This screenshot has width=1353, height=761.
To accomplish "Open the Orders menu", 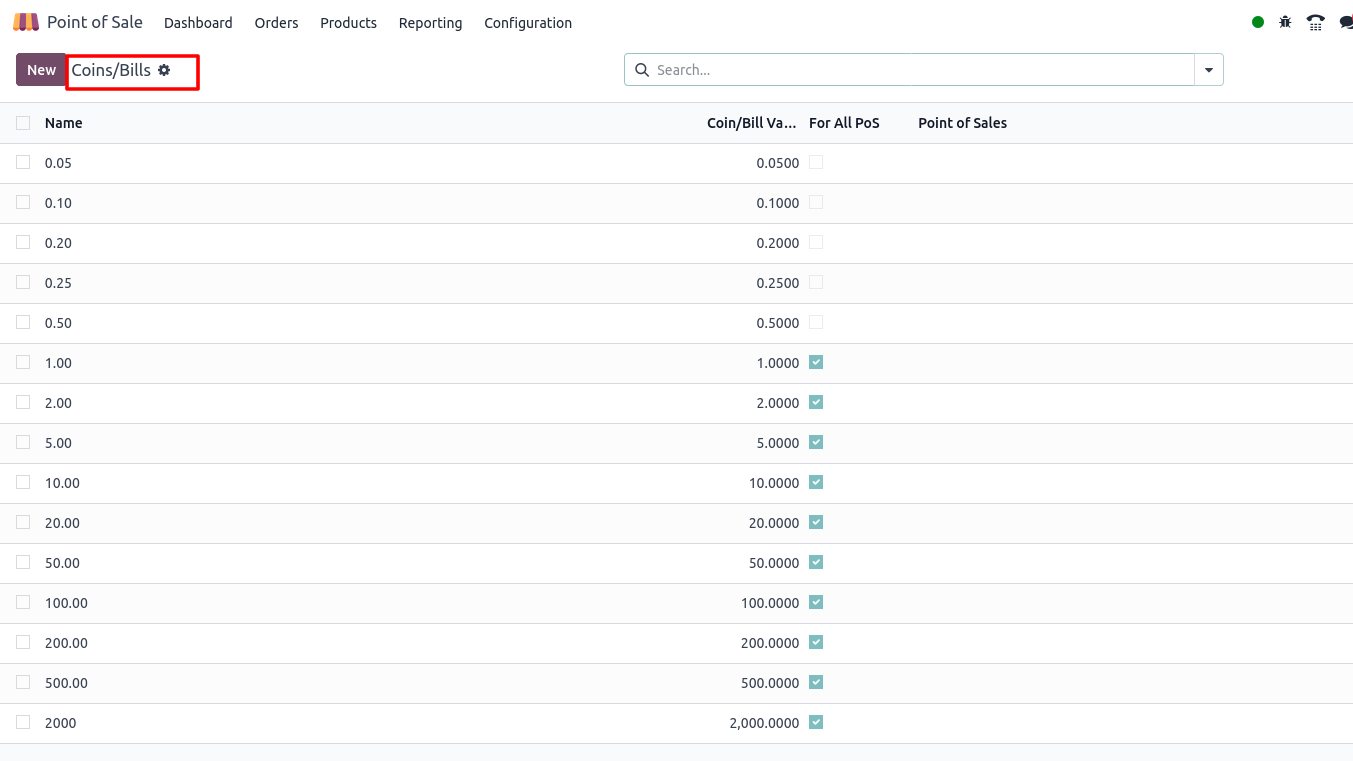I will [x=276, y=23].
